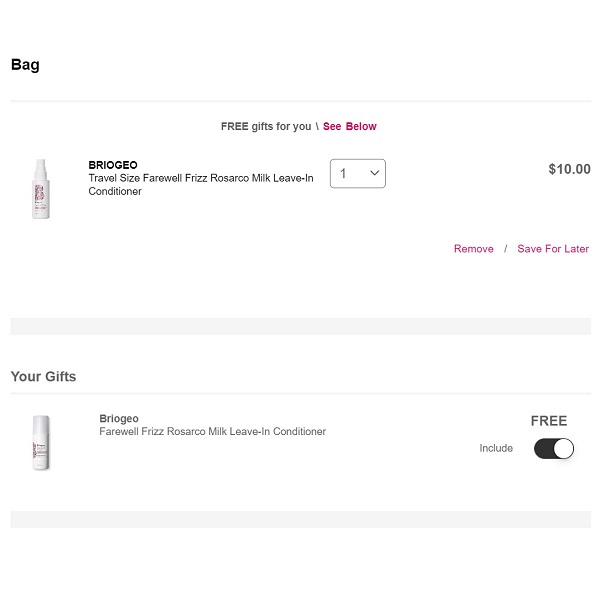
Task: Save the leave-in conditioner for later
Action: click(553, 249)
